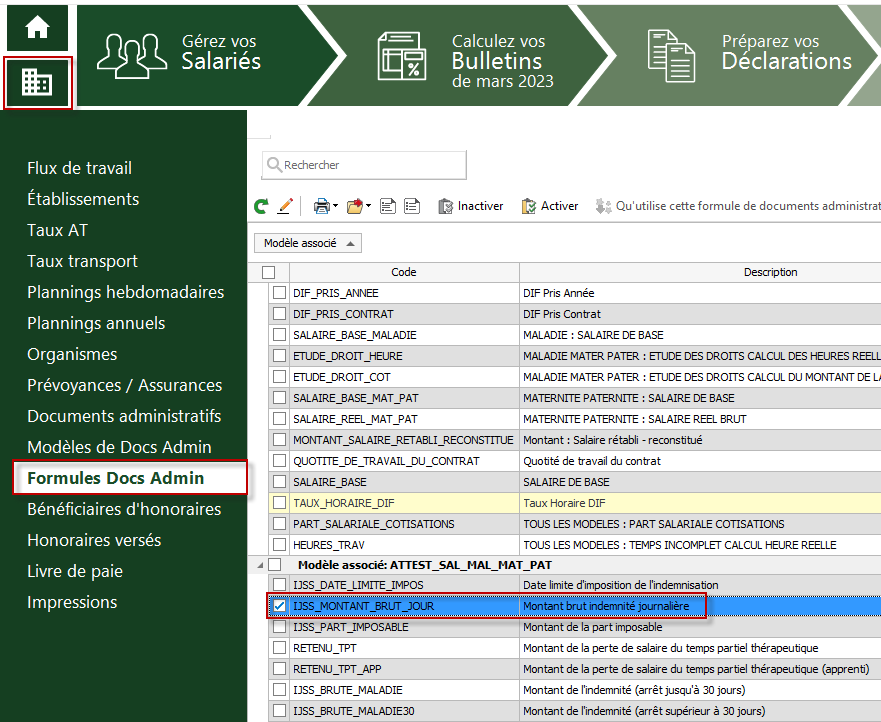
Task: Check the QUOTITE_DE_TRAVAIL_DU_CONTRAT row checkbox
Action: (x=279, y=461)
